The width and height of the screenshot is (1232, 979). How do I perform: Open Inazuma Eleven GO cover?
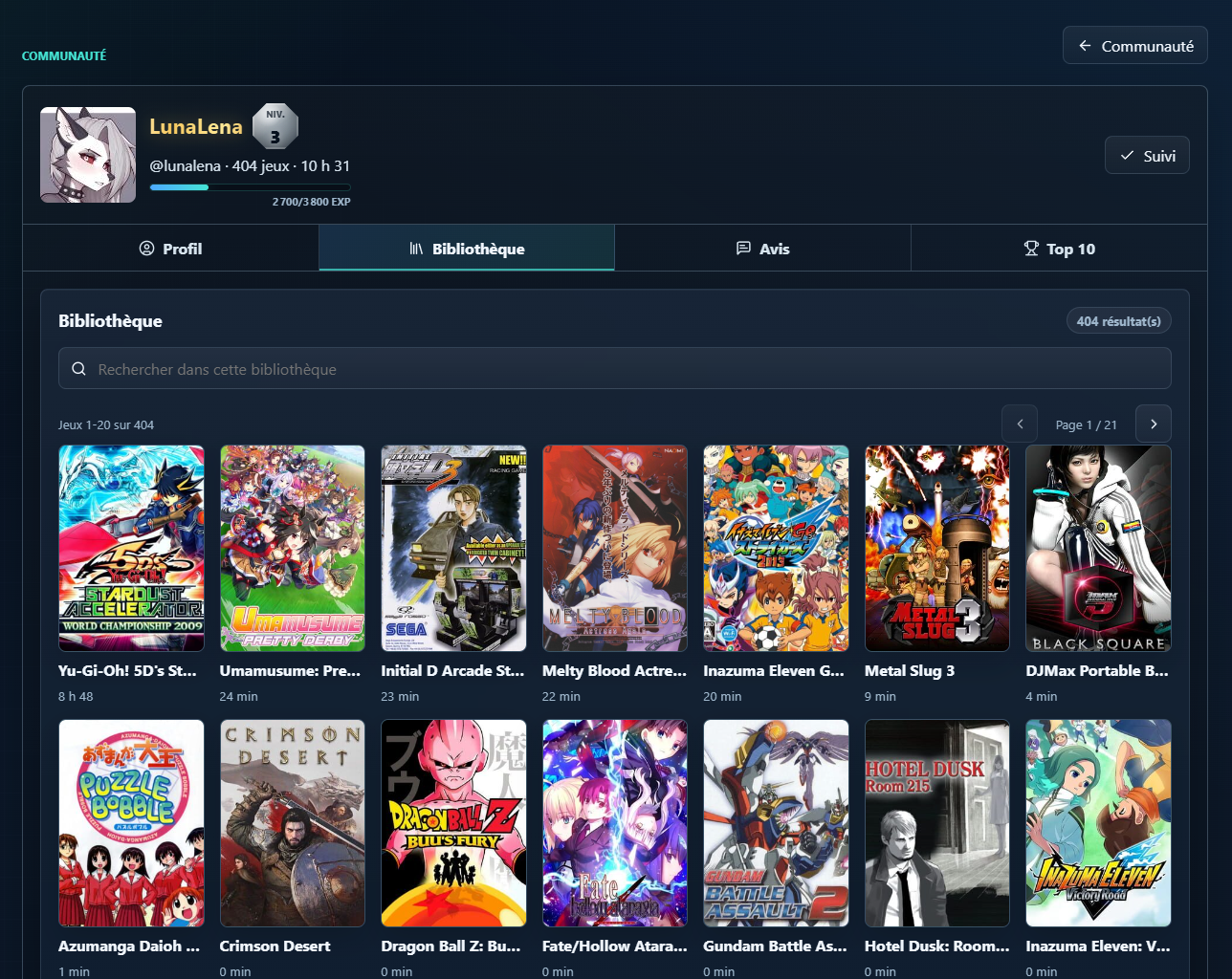776,548
